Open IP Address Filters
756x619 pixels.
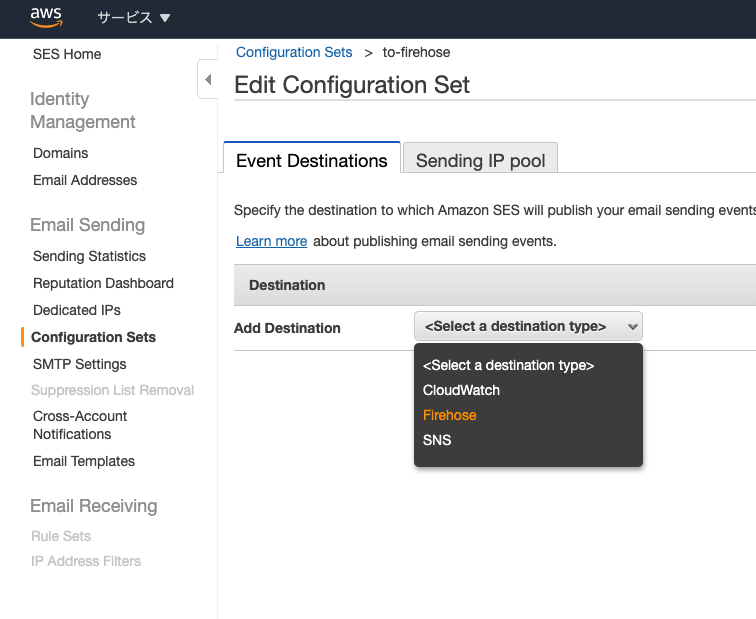(86, 561)
